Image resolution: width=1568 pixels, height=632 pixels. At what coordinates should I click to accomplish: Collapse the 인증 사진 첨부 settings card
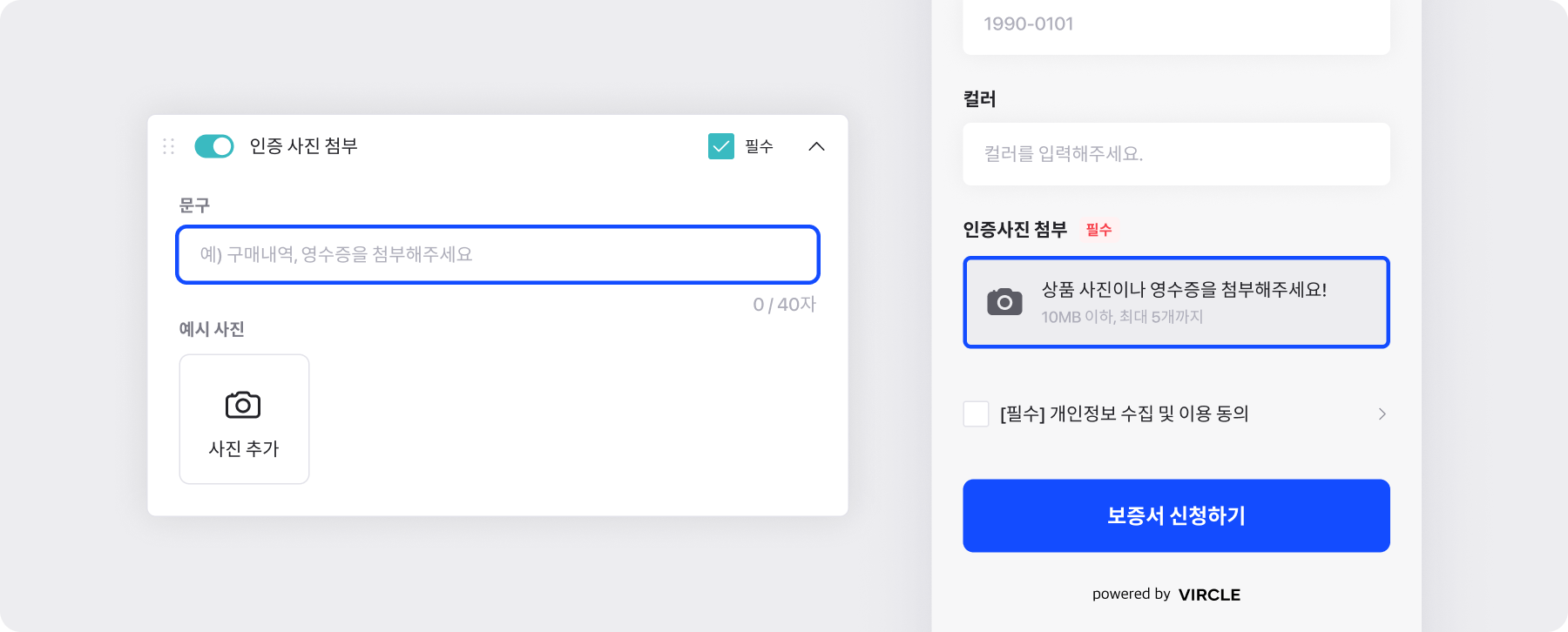tap(816, 146)
